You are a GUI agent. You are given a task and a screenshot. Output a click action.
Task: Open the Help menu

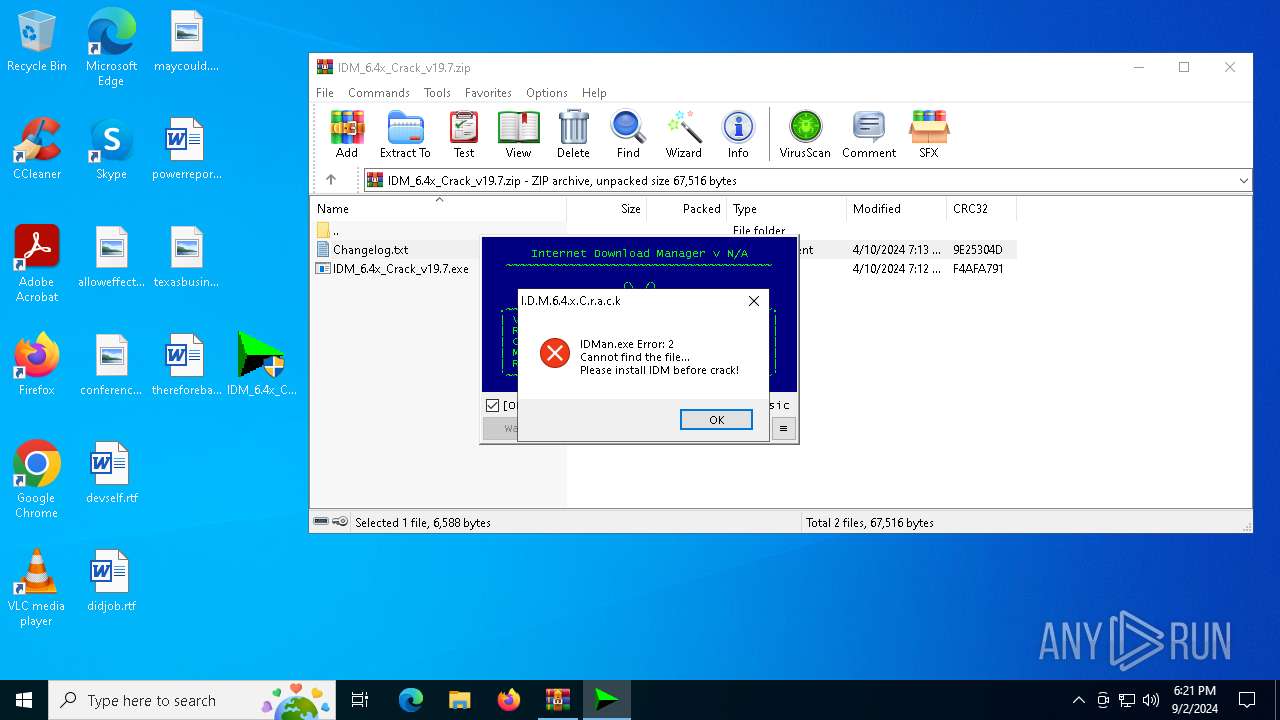(594, 93)
